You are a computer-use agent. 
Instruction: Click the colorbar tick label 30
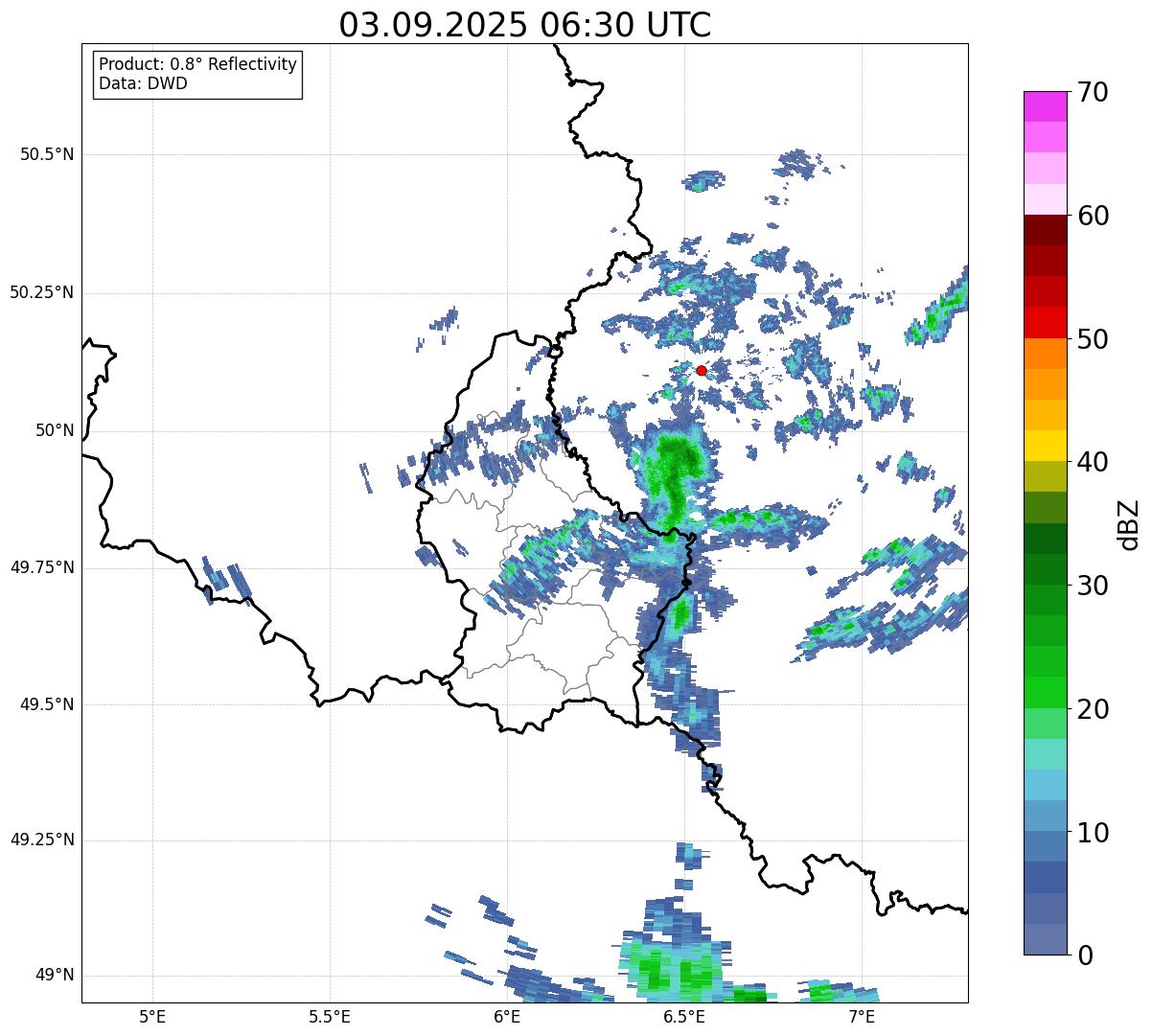click(x=1093, y=586)
